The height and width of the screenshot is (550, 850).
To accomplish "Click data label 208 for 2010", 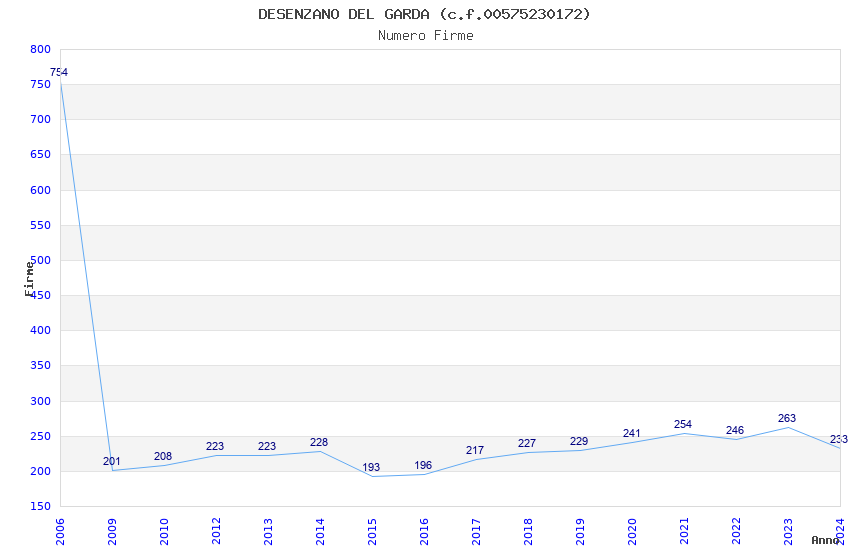I will click(163, 456).
